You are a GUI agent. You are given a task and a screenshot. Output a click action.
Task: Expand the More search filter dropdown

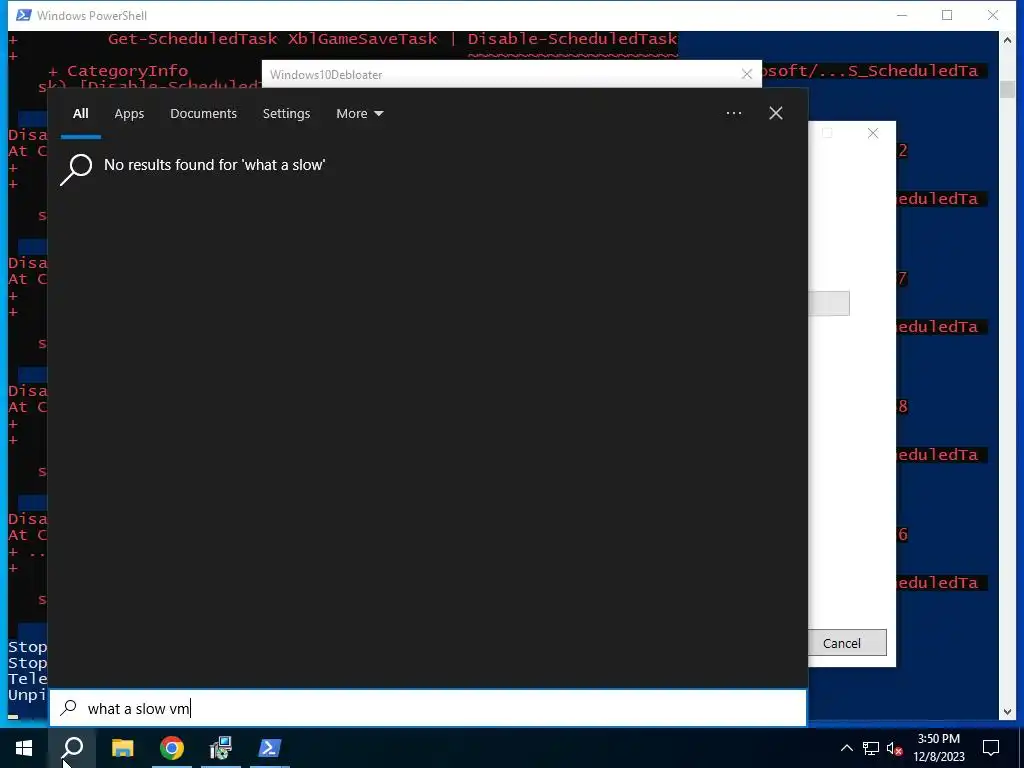click(x=359, y=114)
